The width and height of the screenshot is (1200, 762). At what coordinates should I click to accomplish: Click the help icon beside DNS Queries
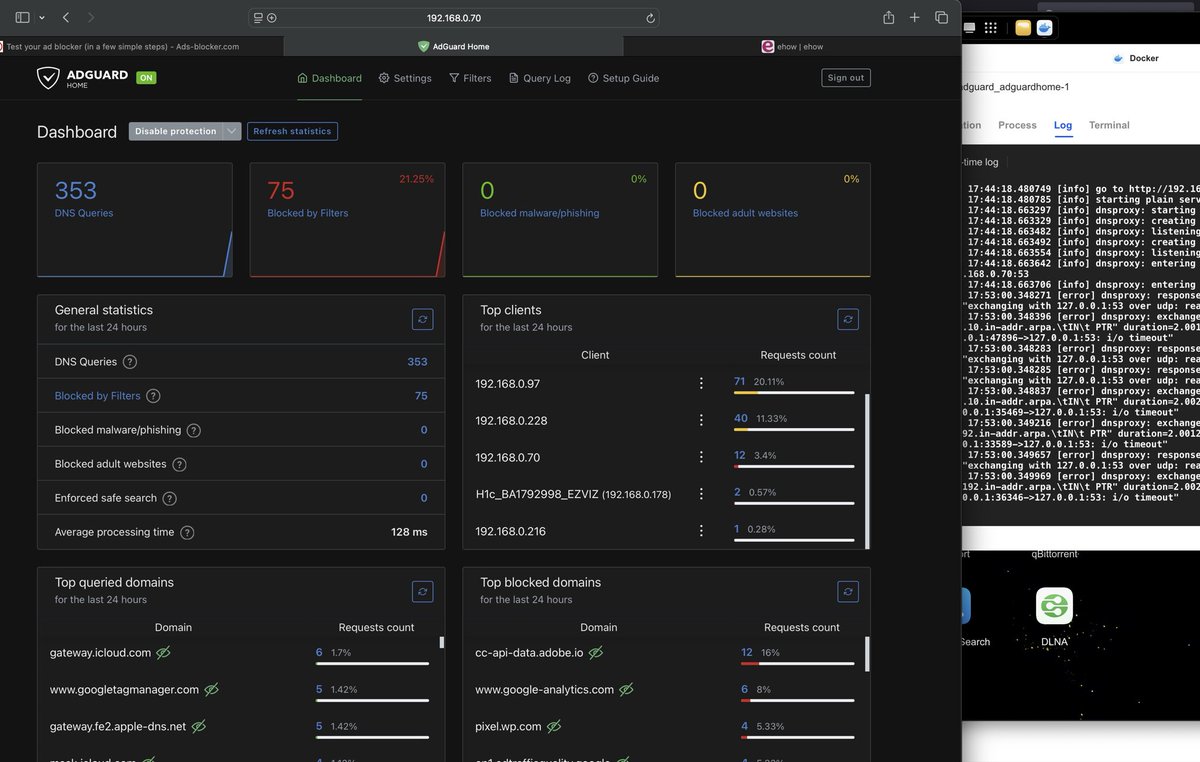130,362
